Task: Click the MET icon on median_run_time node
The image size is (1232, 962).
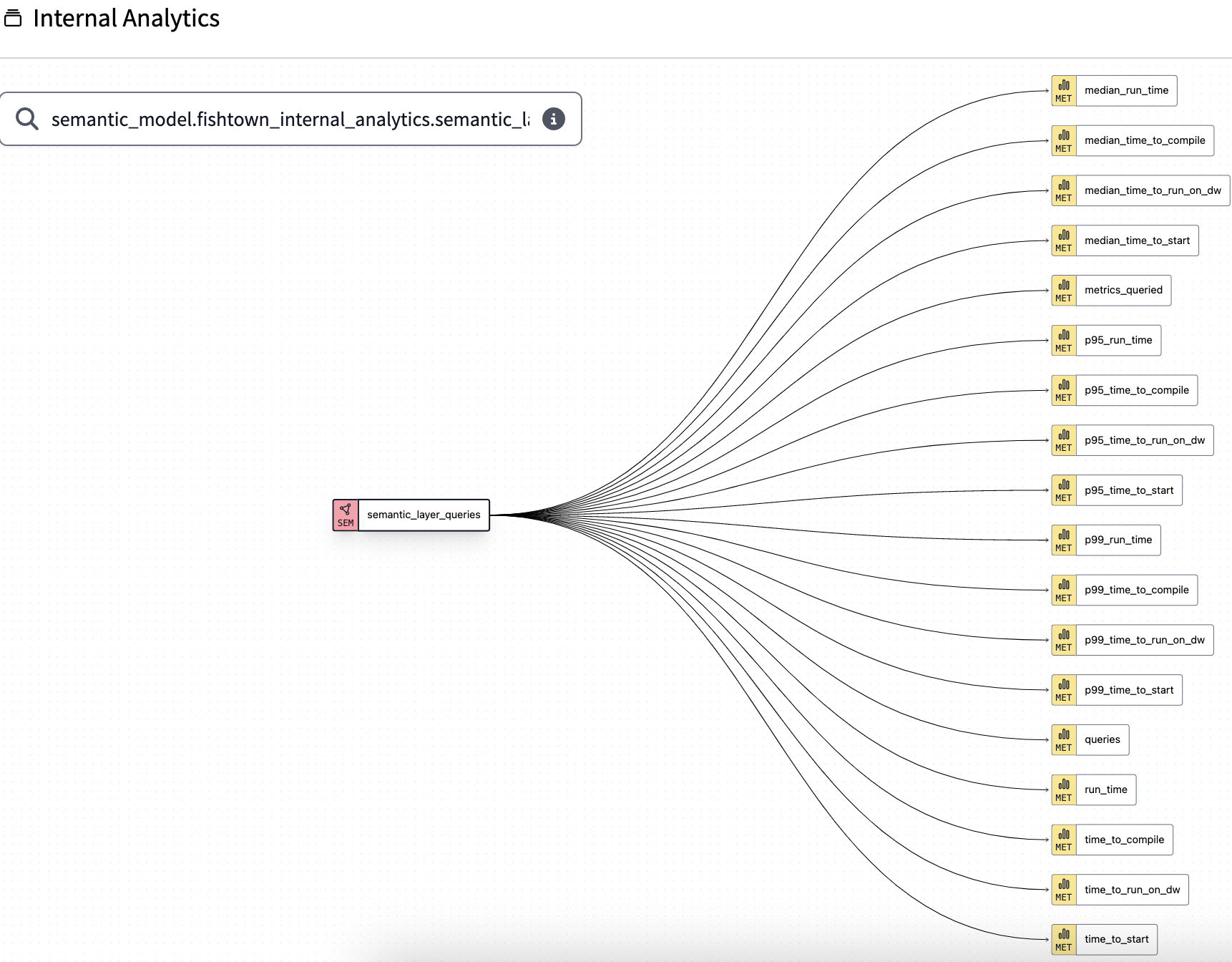Action: coord(1063,90)
